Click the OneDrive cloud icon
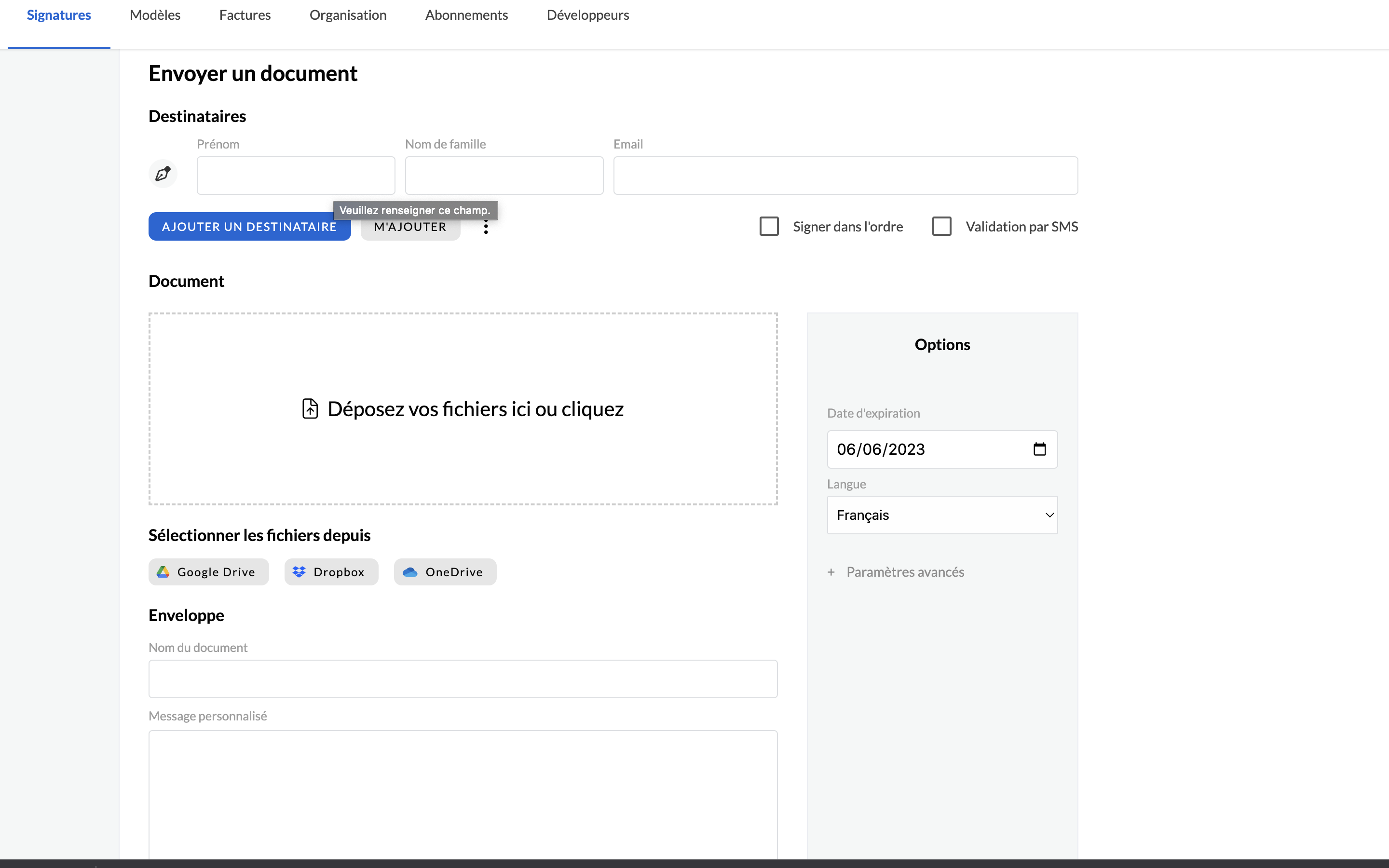1389x868 pixels. coord(410,572)
